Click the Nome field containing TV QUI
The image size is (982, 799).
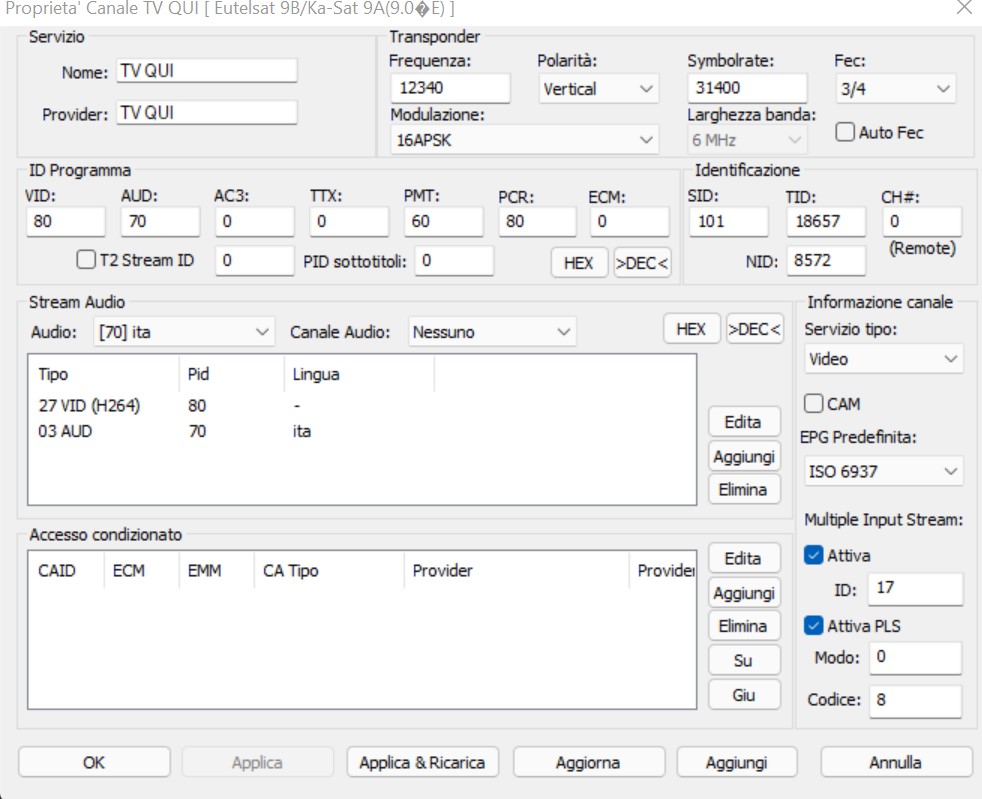tap(207, 71)
